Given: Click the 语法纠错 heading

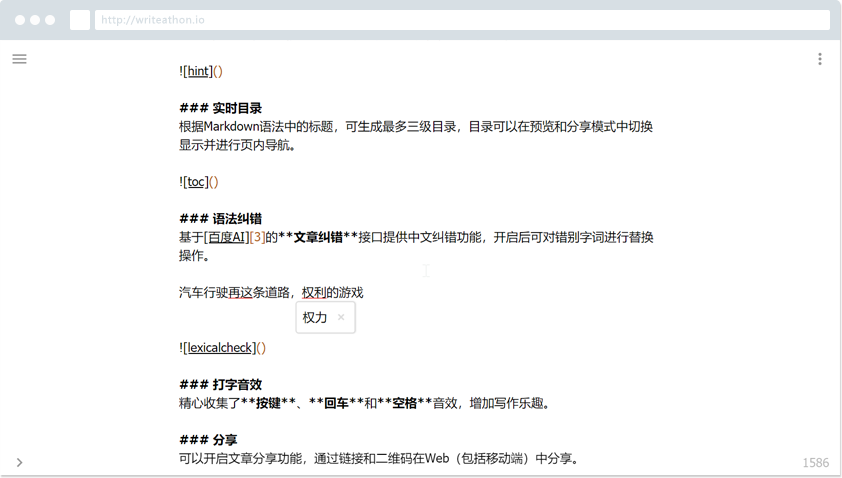Looking at the screenshot, I should pyautogui.click(x=237, y=219).
